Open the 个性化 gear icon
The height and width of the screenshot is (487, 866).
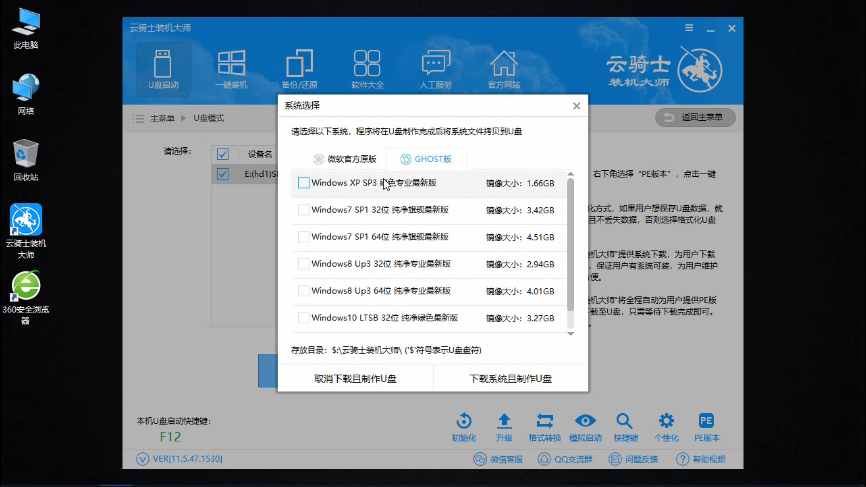666,427
